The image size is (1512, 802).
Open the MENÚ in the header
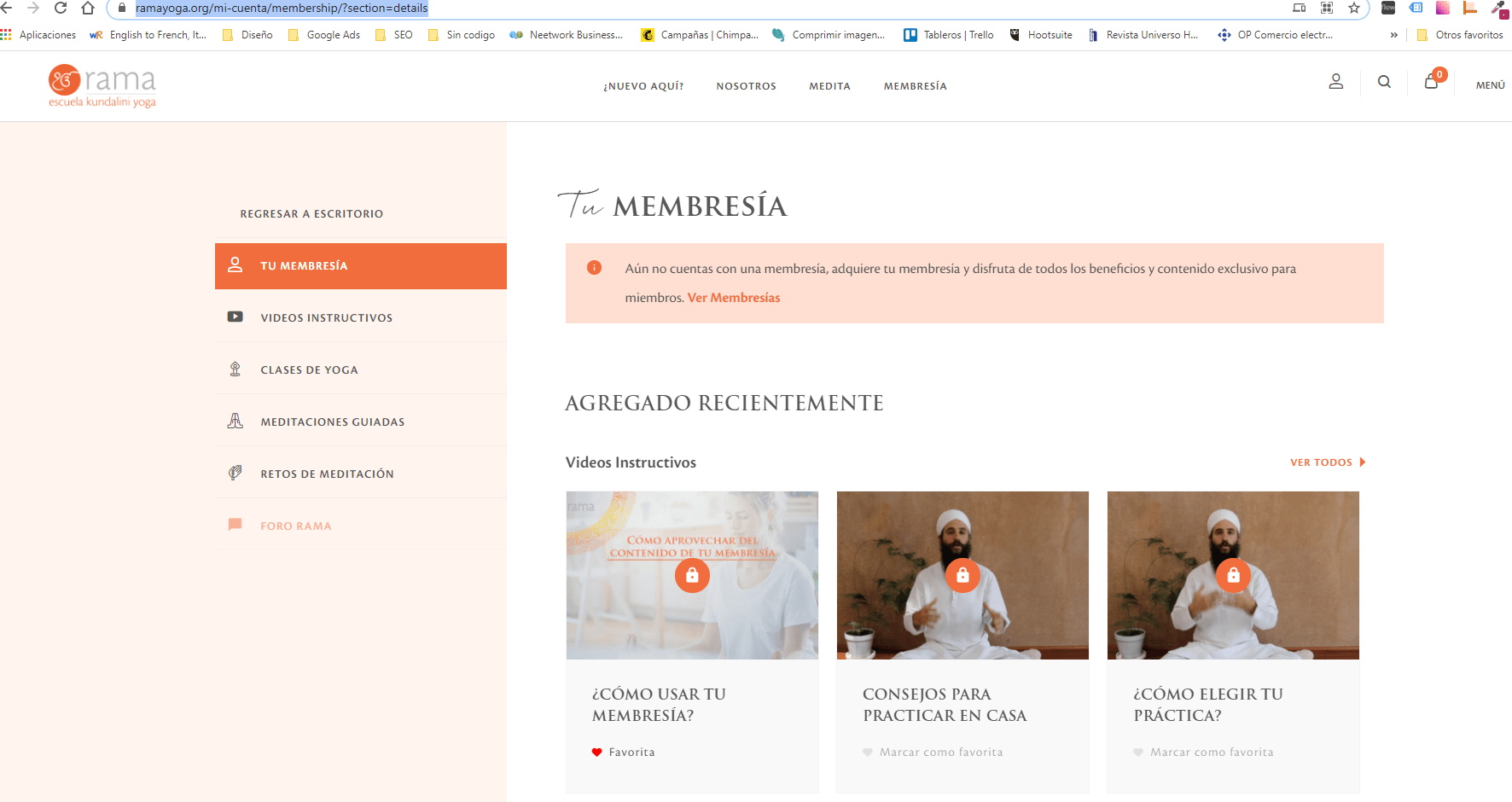pos(1491,85)
